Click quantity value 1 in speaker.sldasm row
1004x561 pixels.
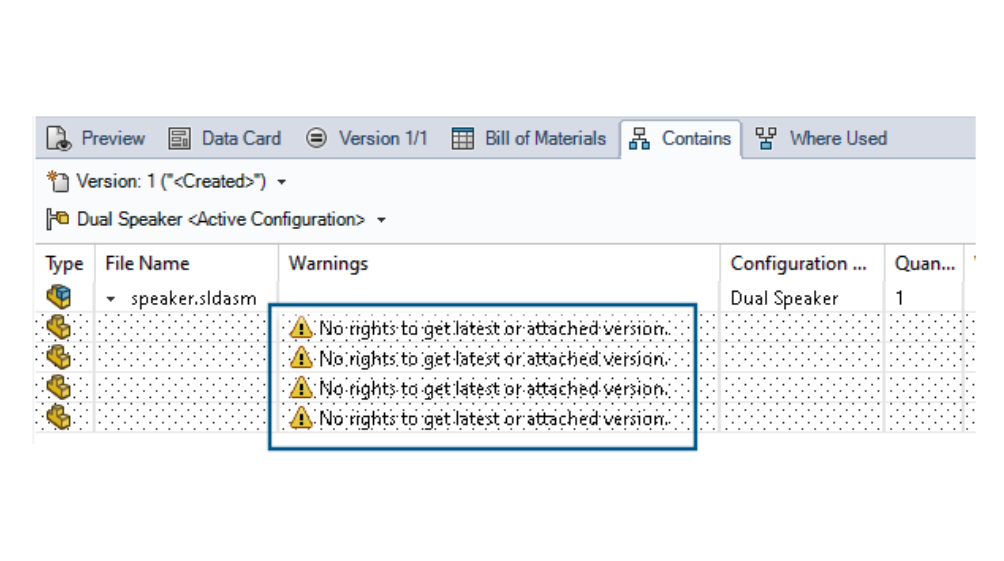900,298
